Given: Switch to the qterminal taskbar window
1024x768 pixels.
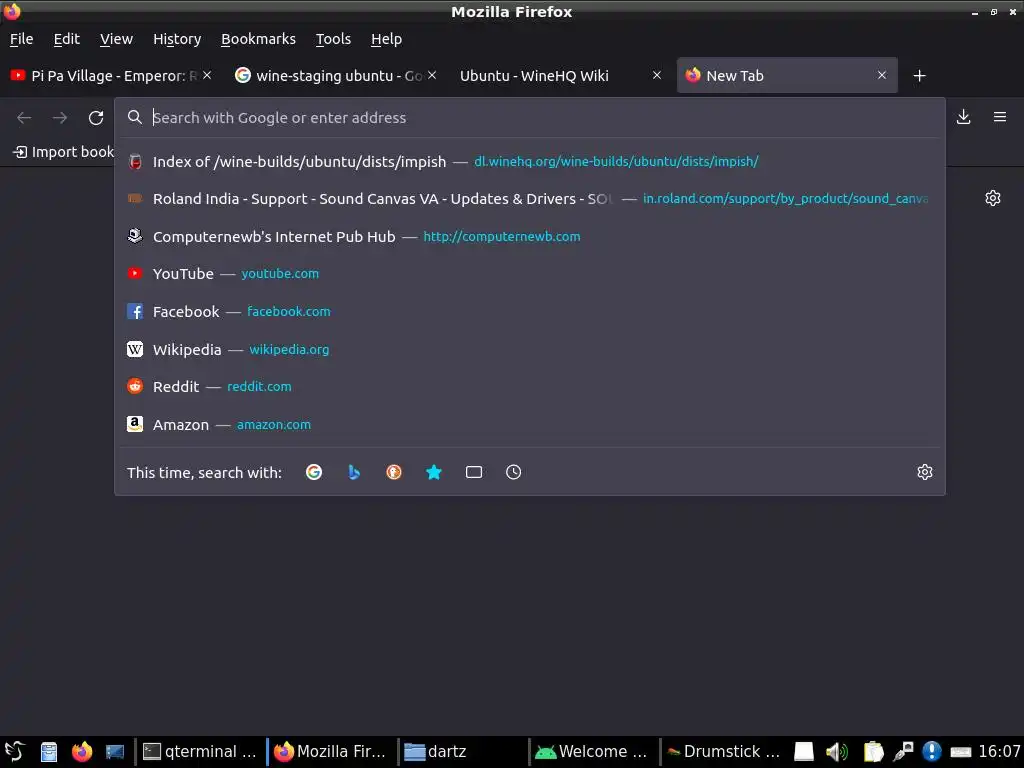Looking at the screenshot, I should pyautogui.click(x=199, y=752).
